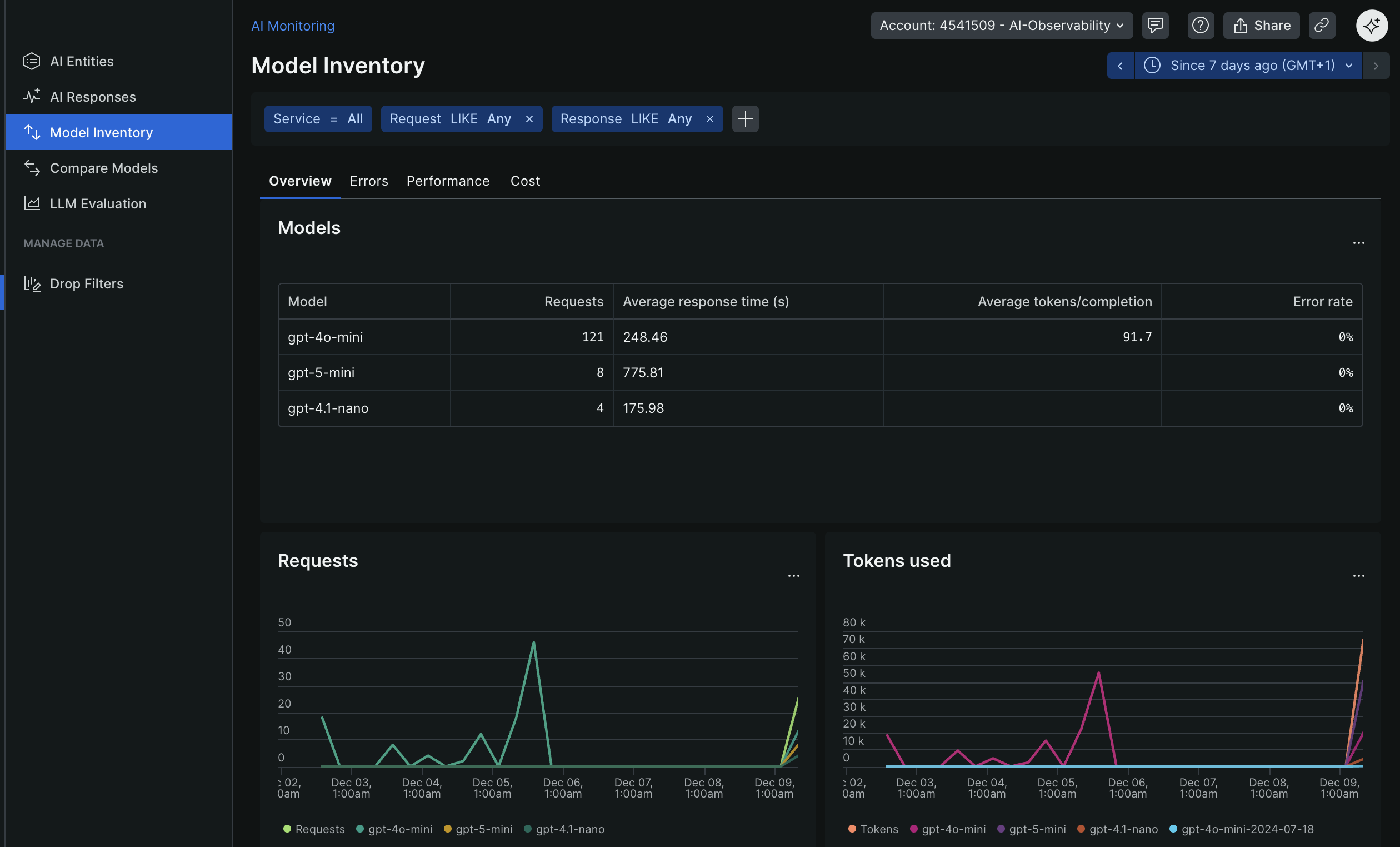This screenshot has height=847, width=1400.
Task: Open LLM Evaluation chart icon
Action: click(32, 203)
